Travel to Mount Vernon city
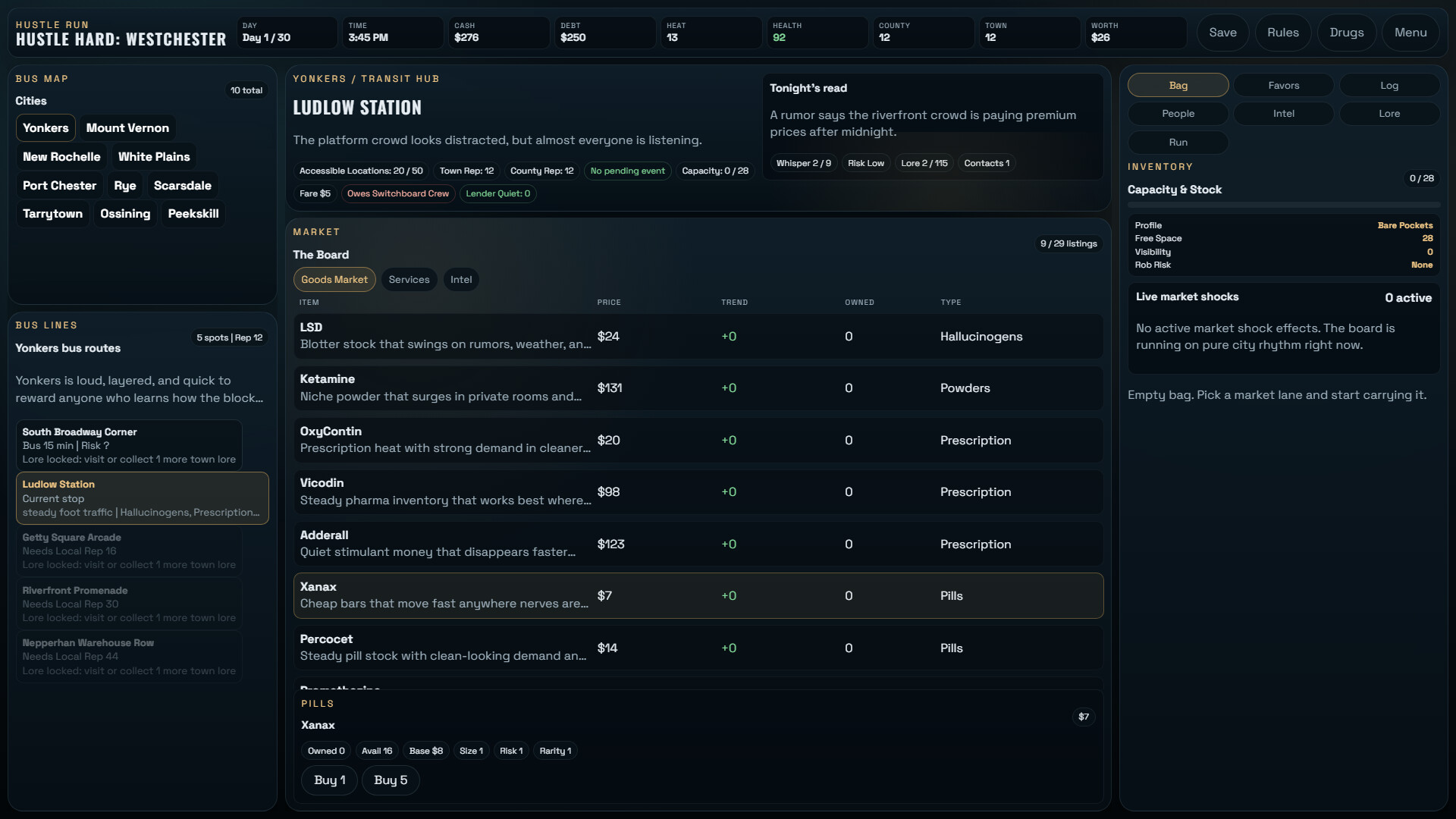1456x819 pixels. tap(127, 128)
